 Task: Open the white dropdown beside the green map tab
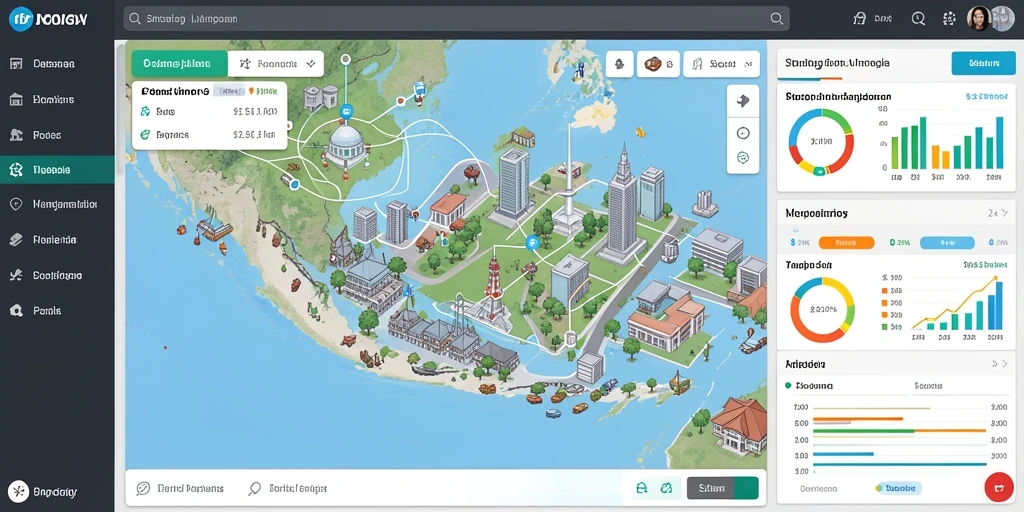click(276, 64)
